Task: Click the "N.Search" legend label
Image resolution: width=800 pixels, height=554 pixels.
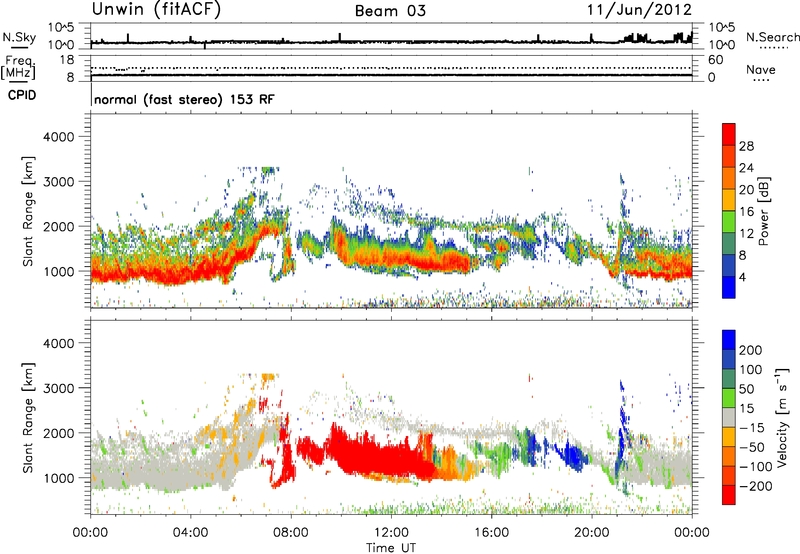Action: (772, 37)
